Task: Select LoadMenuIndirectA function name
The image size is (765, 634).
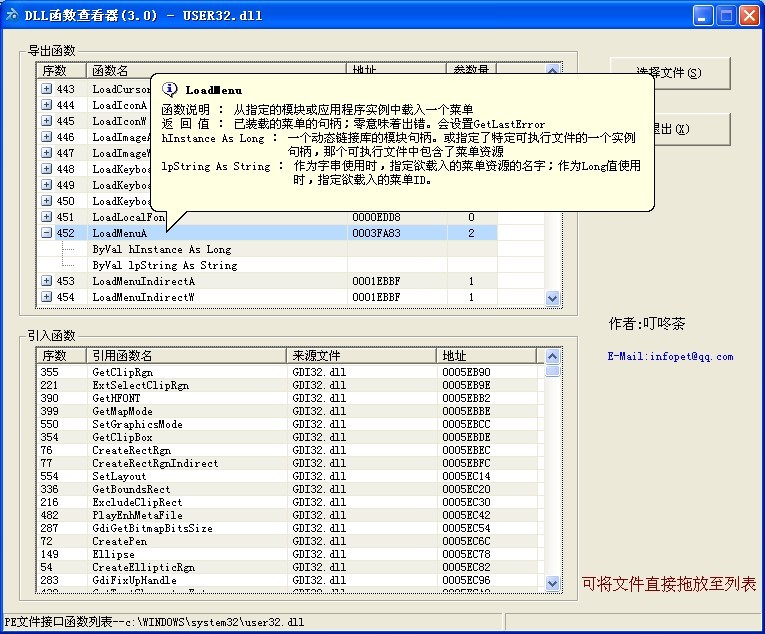Action: 143,281
